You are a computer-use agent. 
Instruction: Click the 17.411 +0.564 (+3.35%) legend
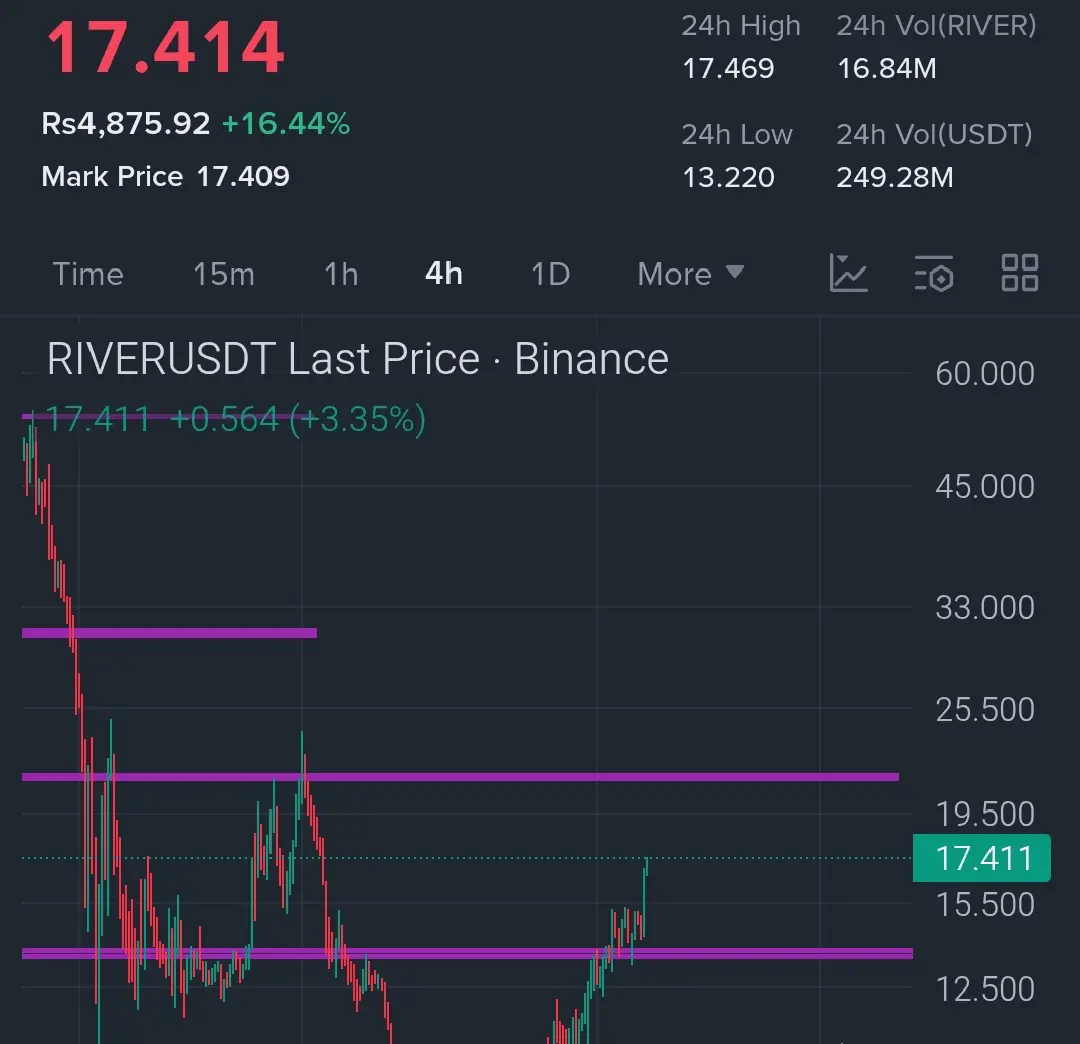click(236, 419)
